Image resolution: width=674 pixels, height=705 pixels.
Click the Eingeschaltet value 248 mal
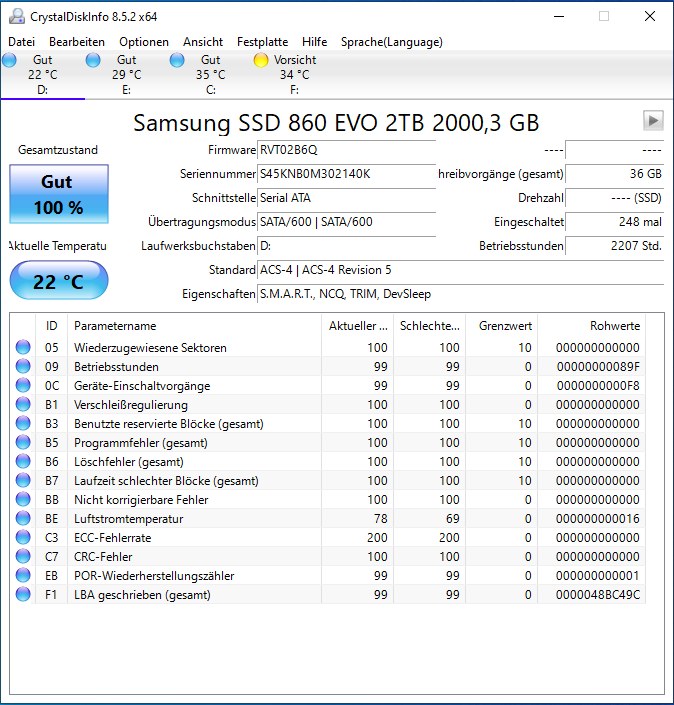[614, 222]
